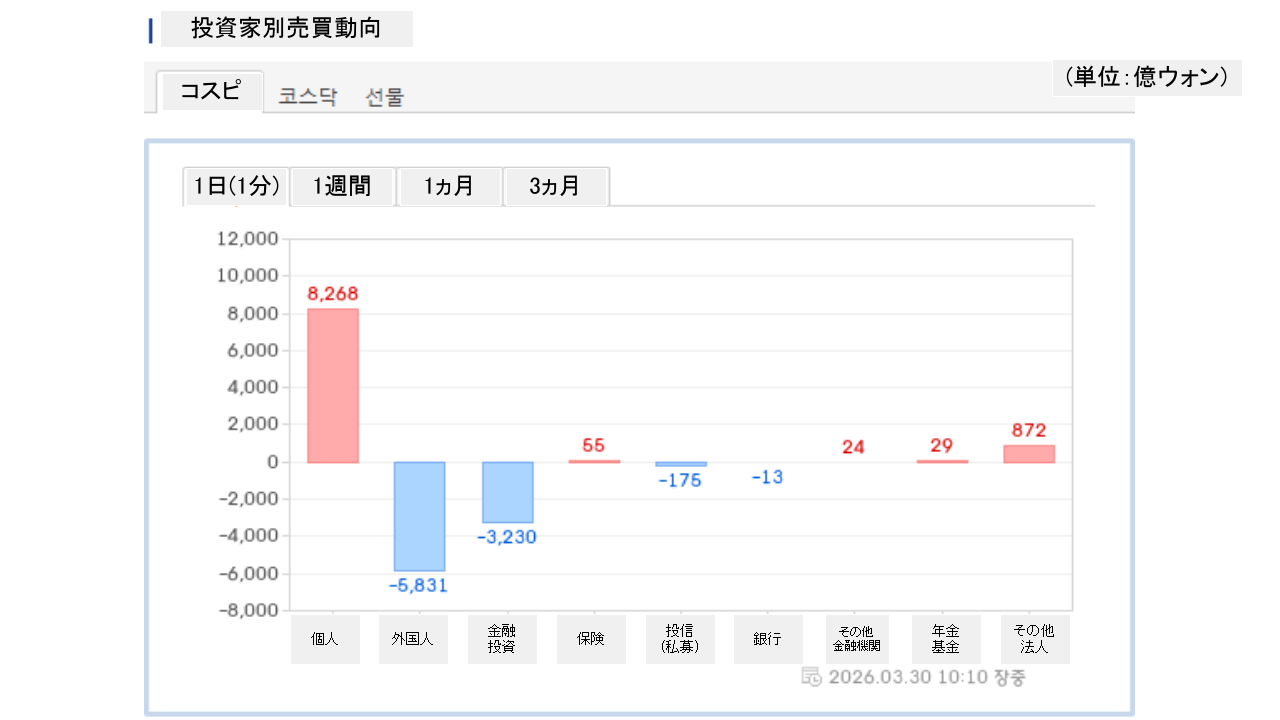Click the blue 外国人 bar showing -5,831
This screenshot has height=720, width=1280.
click(419, 516)
